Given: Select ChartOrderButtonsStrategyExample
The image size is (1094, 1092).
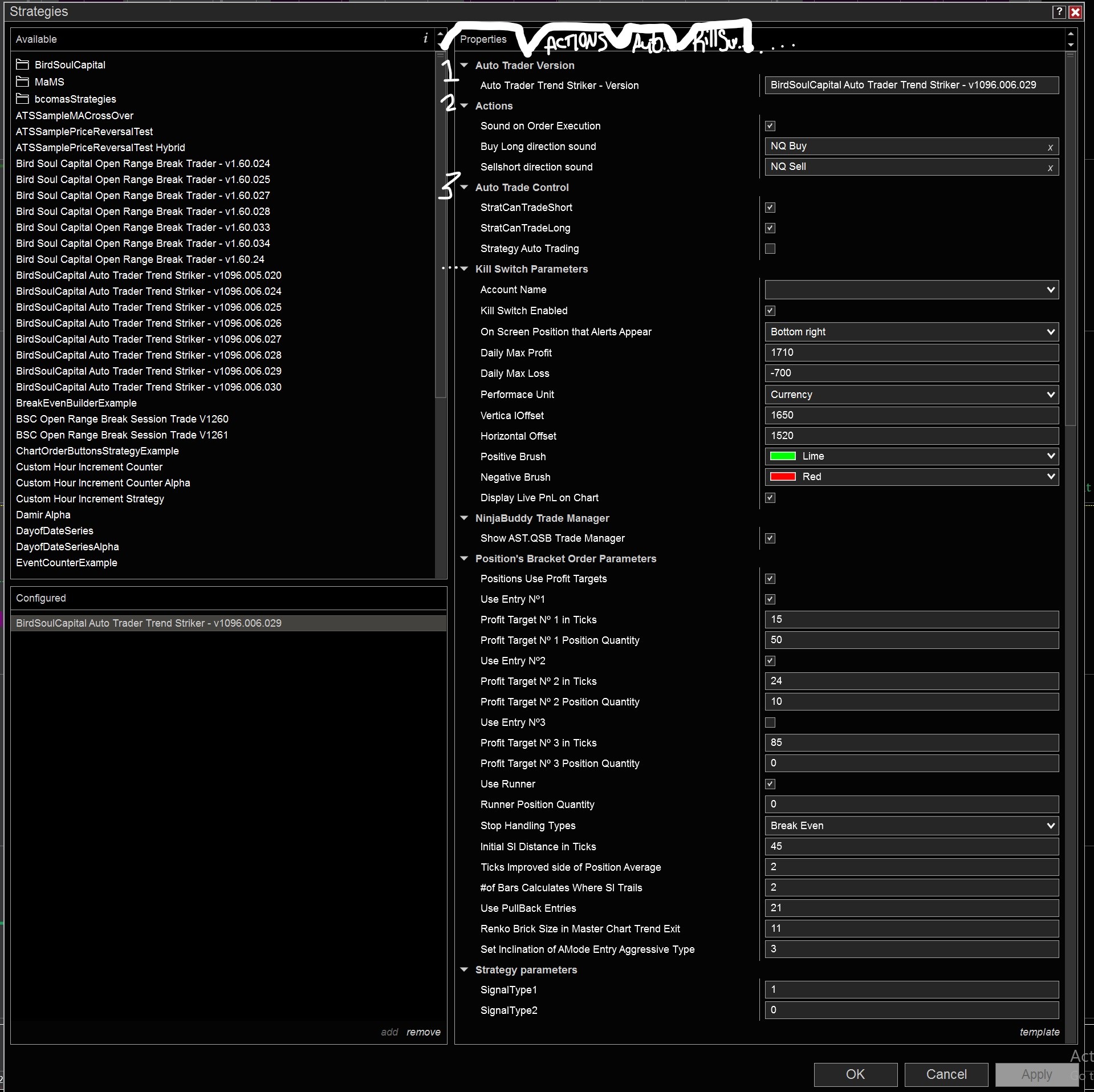Looking at the screenshot, I should (x=97, y=451).
